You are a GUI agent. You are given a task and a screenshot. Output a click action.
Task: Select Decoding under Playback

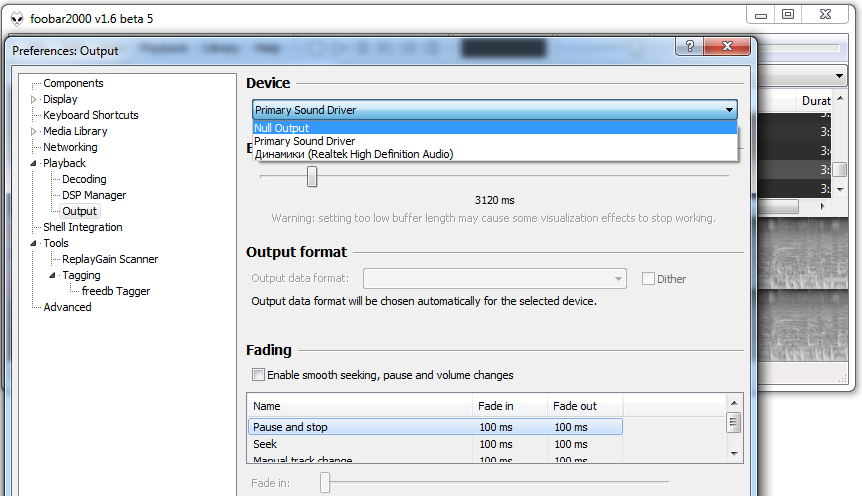click(x=84, y=179)
